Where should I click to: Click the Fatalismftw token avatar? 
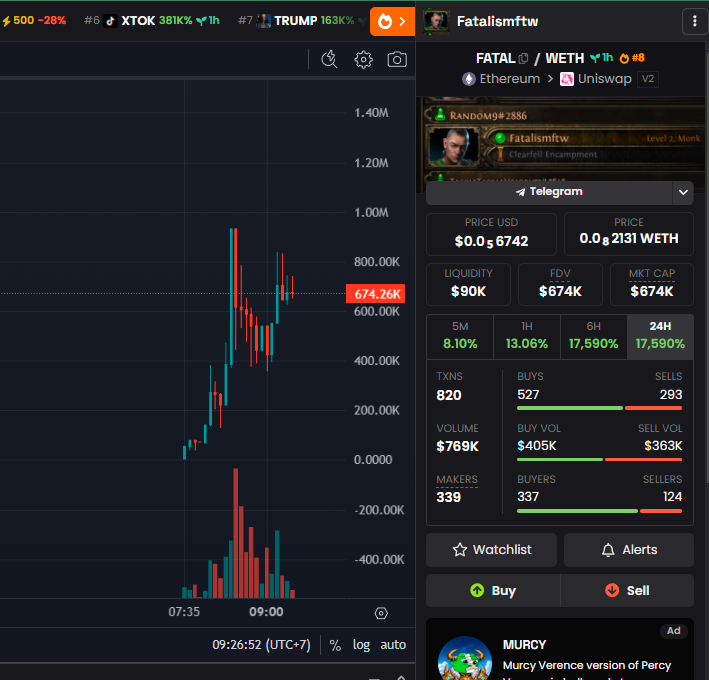pyautogui.click(x=436, y=21)
